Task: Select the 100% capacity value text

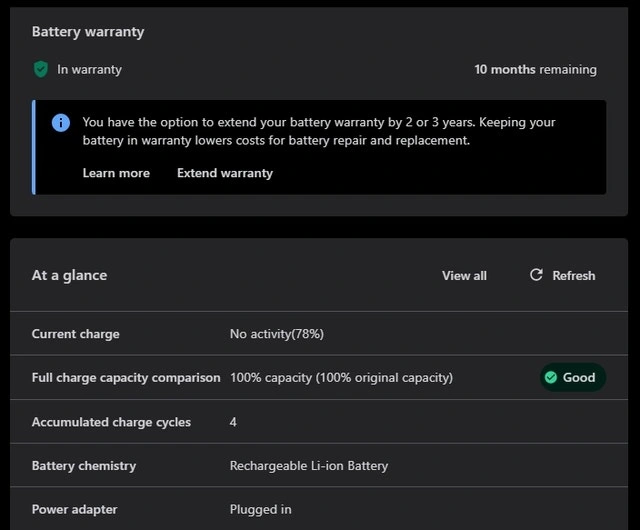Action: pyautogui.click(x=341, y=378)
